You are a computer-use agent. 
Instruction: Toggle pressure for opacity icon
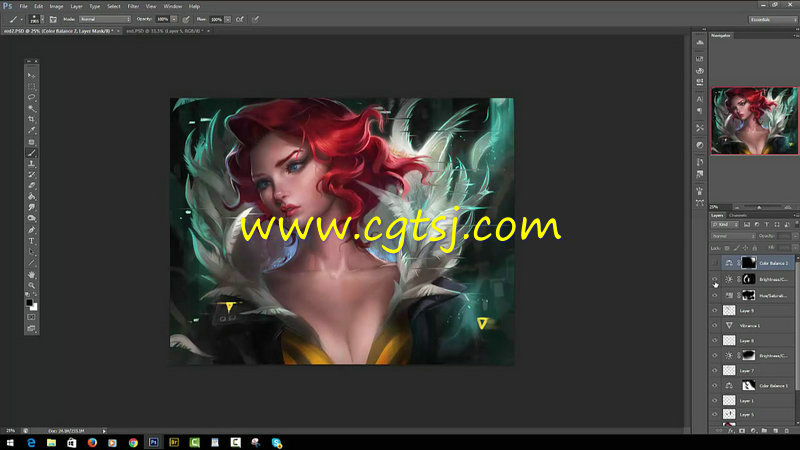point(186,19)
